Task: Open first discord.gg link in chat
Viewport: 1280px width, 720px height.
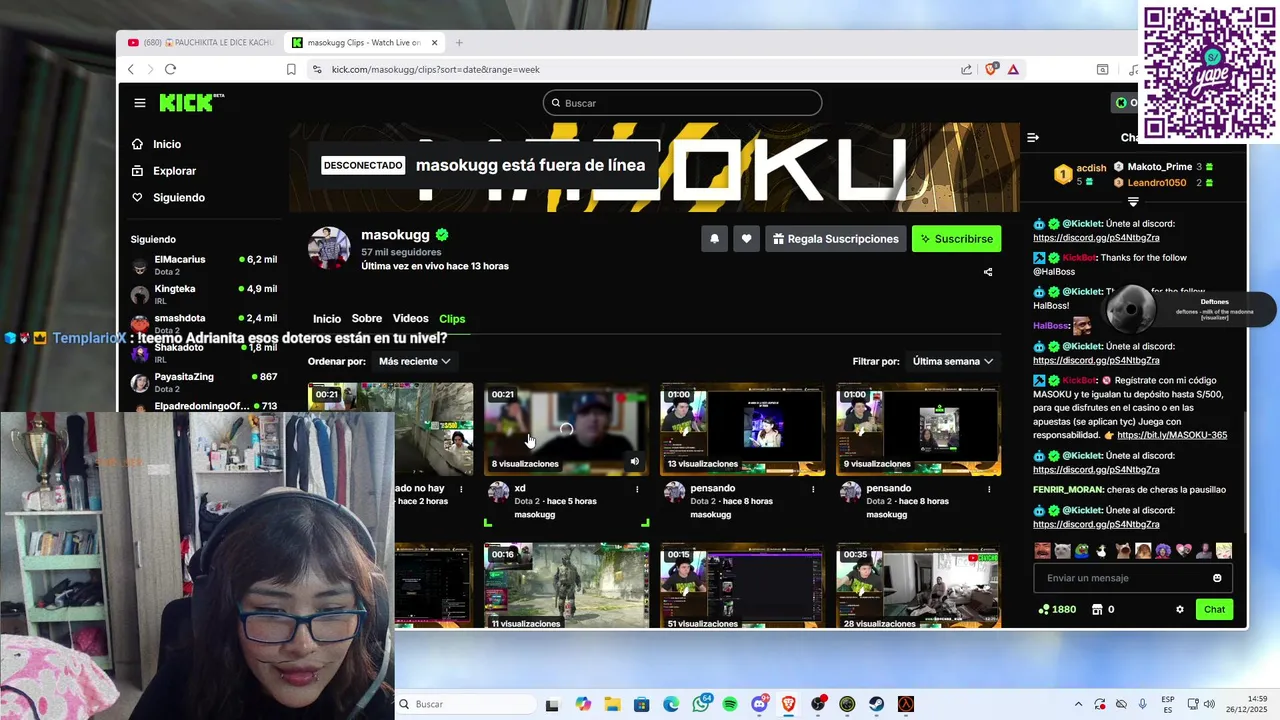Action: (x=1096, y=238)
